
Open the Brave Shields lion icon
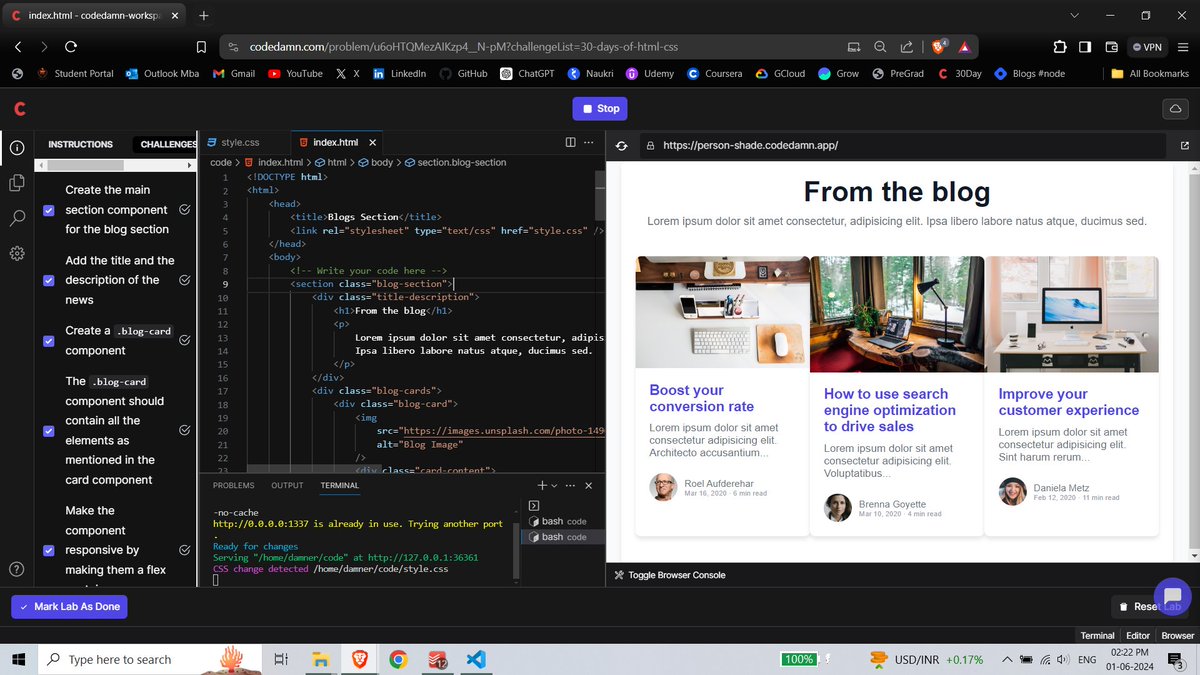[940, 46]
